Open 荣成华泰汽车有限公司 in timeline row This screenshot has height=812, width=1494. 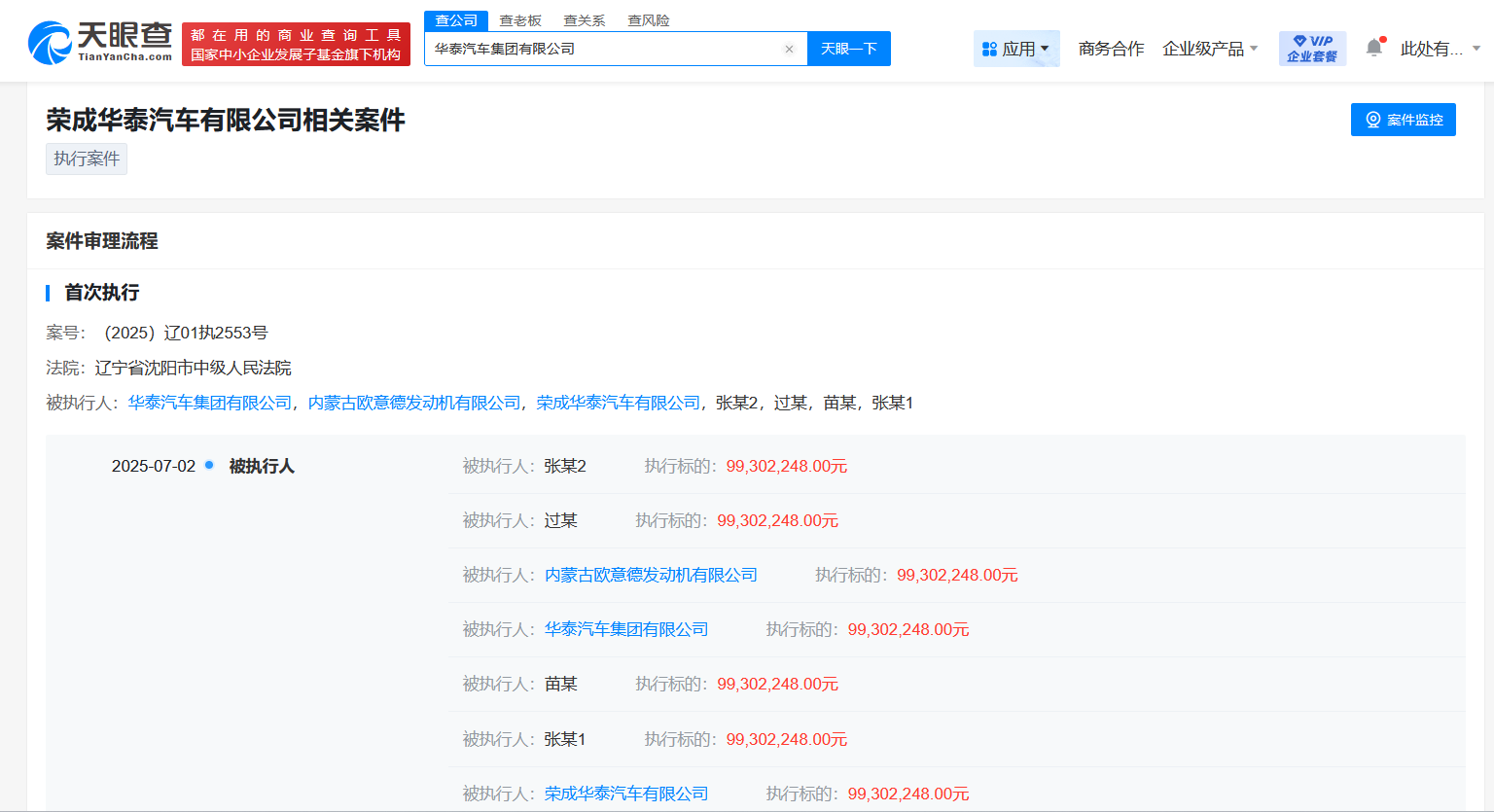(x=626, y=794)
